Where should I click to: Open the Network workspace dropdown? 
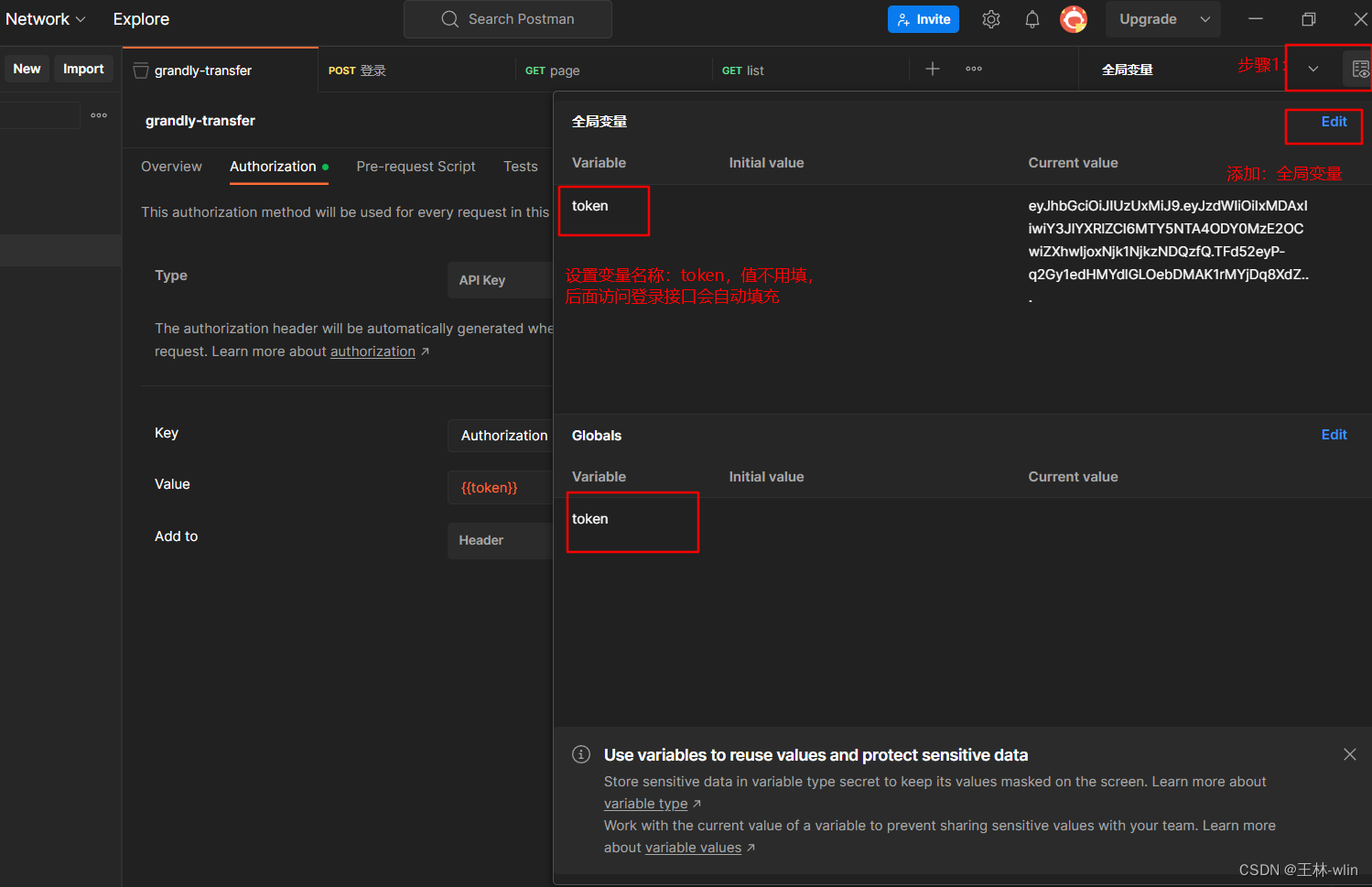tap(45, 19)
